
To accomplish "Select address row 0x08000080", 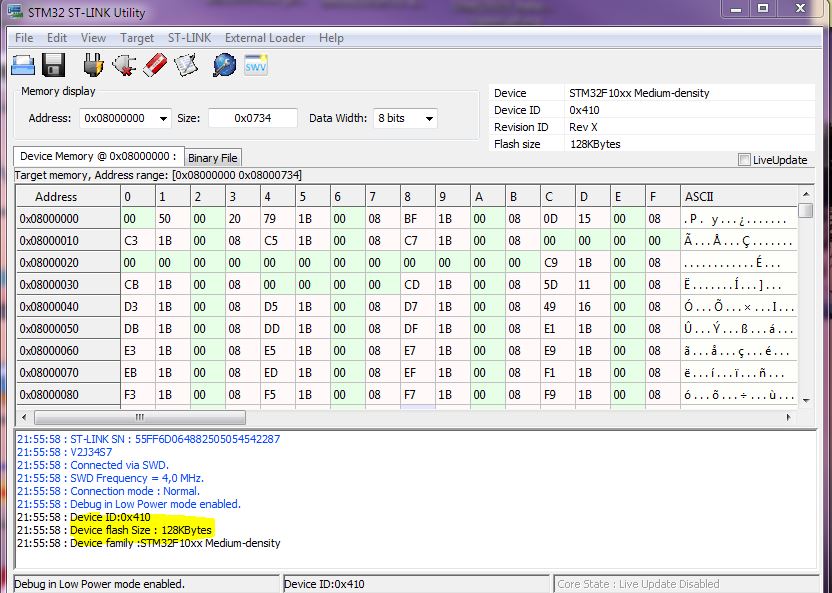I will [68, 395].
